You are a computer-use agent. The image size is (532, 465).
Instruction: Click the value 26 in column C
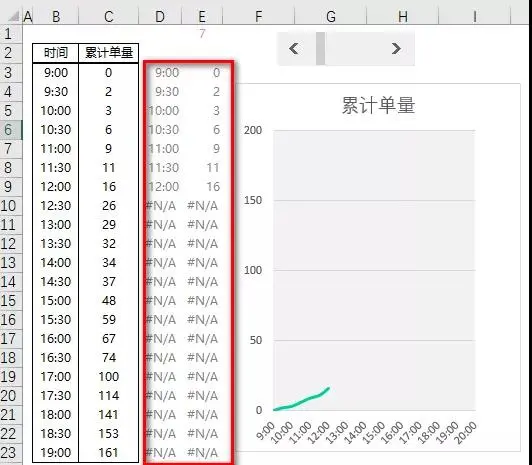[x=109, y=206]
